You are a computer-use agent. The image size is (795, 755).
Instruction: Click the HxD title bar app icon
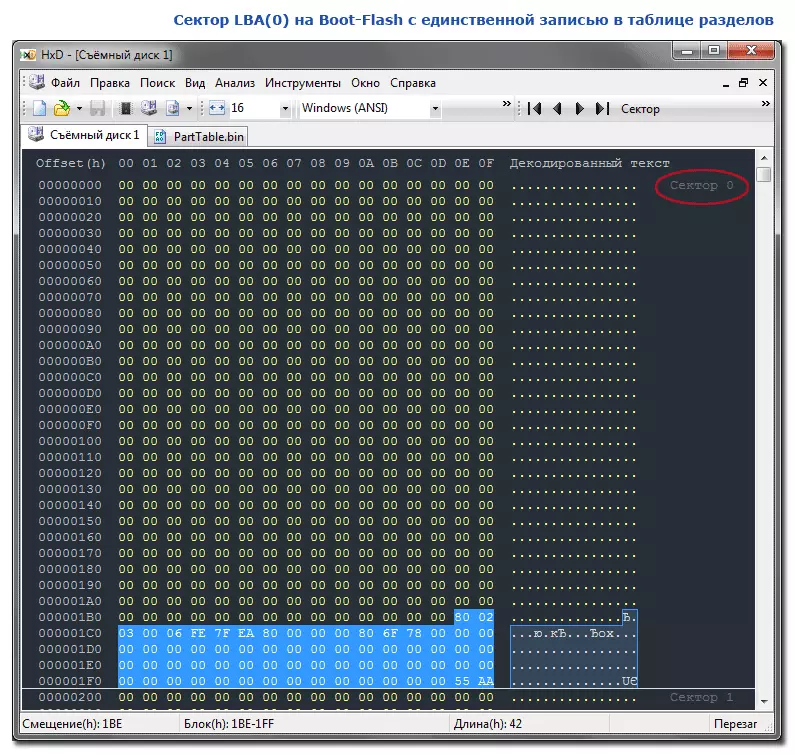tap(28, 55)
